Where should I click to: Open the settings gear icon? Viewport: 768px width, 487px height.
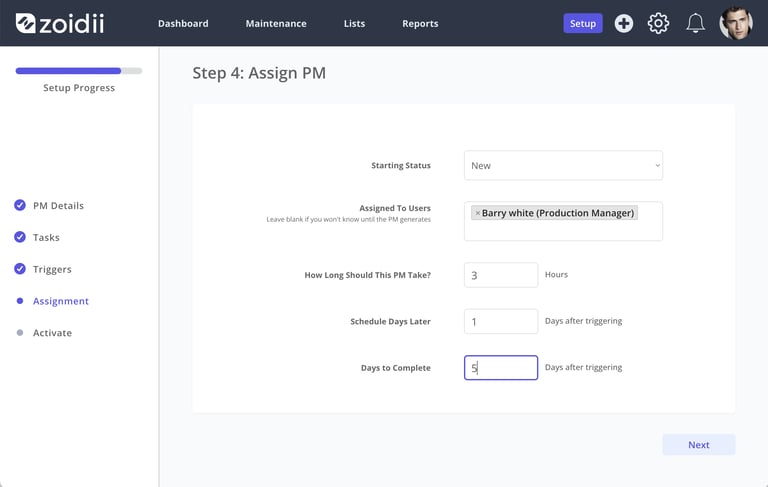click(658, 24)
